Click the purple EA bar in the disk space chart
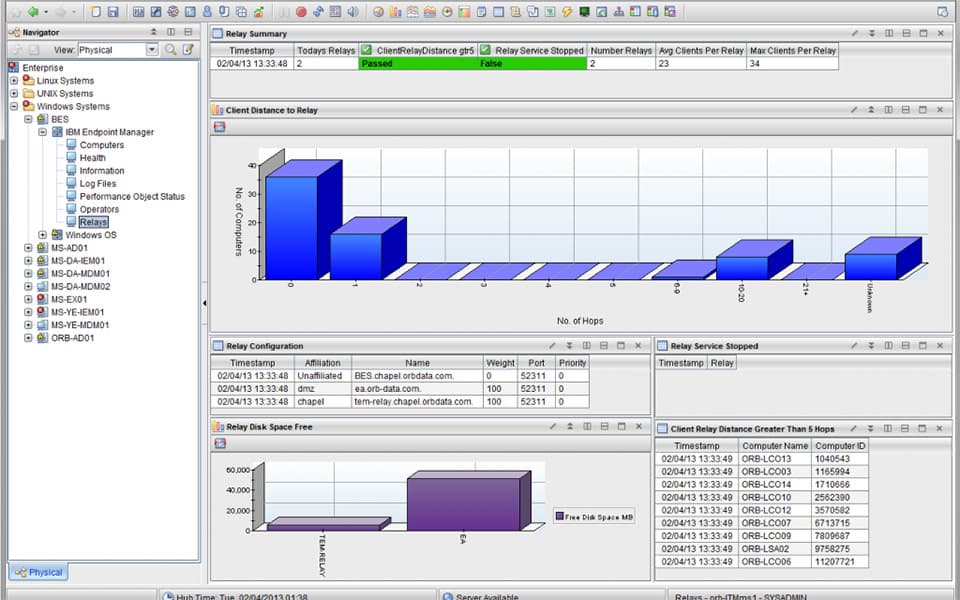 463,504
